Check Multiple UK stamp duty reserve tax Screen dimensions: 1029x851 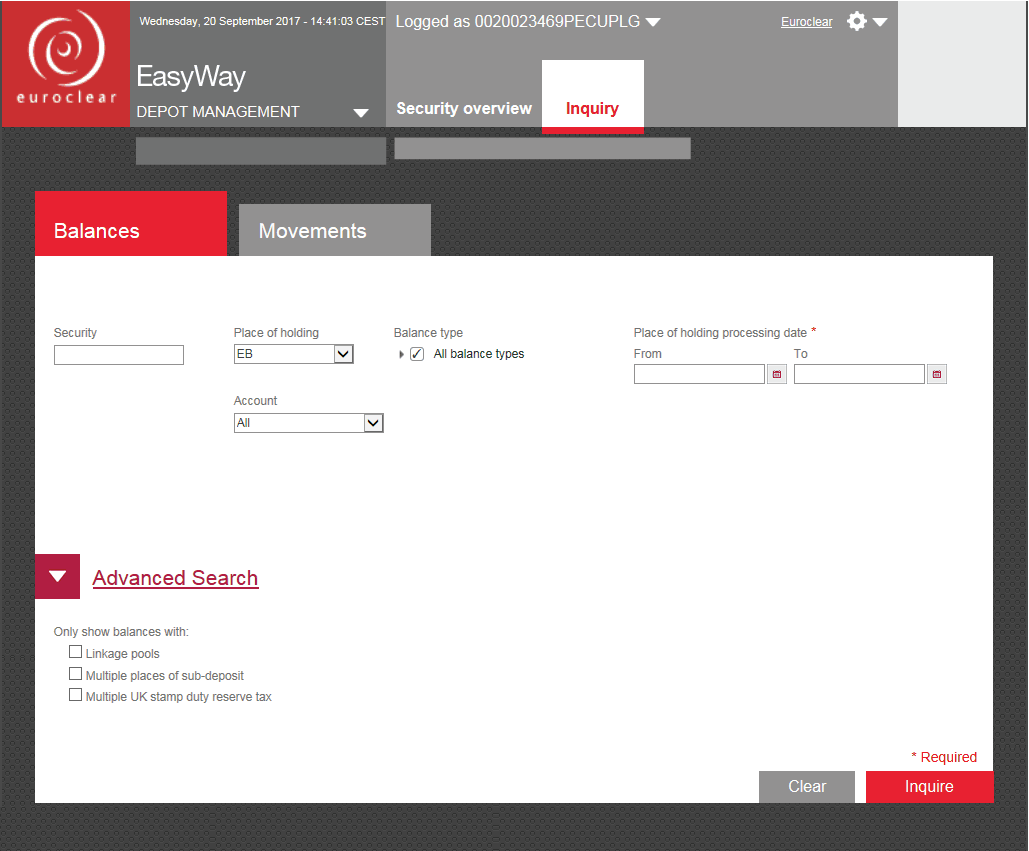coord(75,695)
